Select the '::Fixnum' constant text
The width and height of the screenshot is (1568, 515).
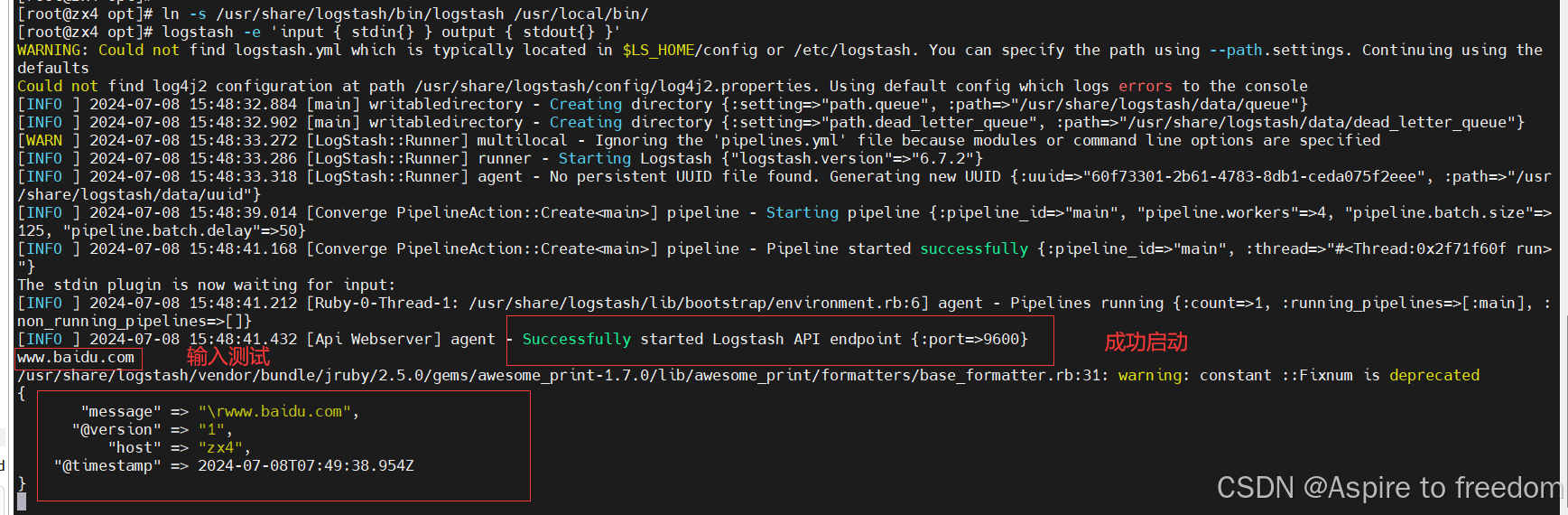point(1317,375)
